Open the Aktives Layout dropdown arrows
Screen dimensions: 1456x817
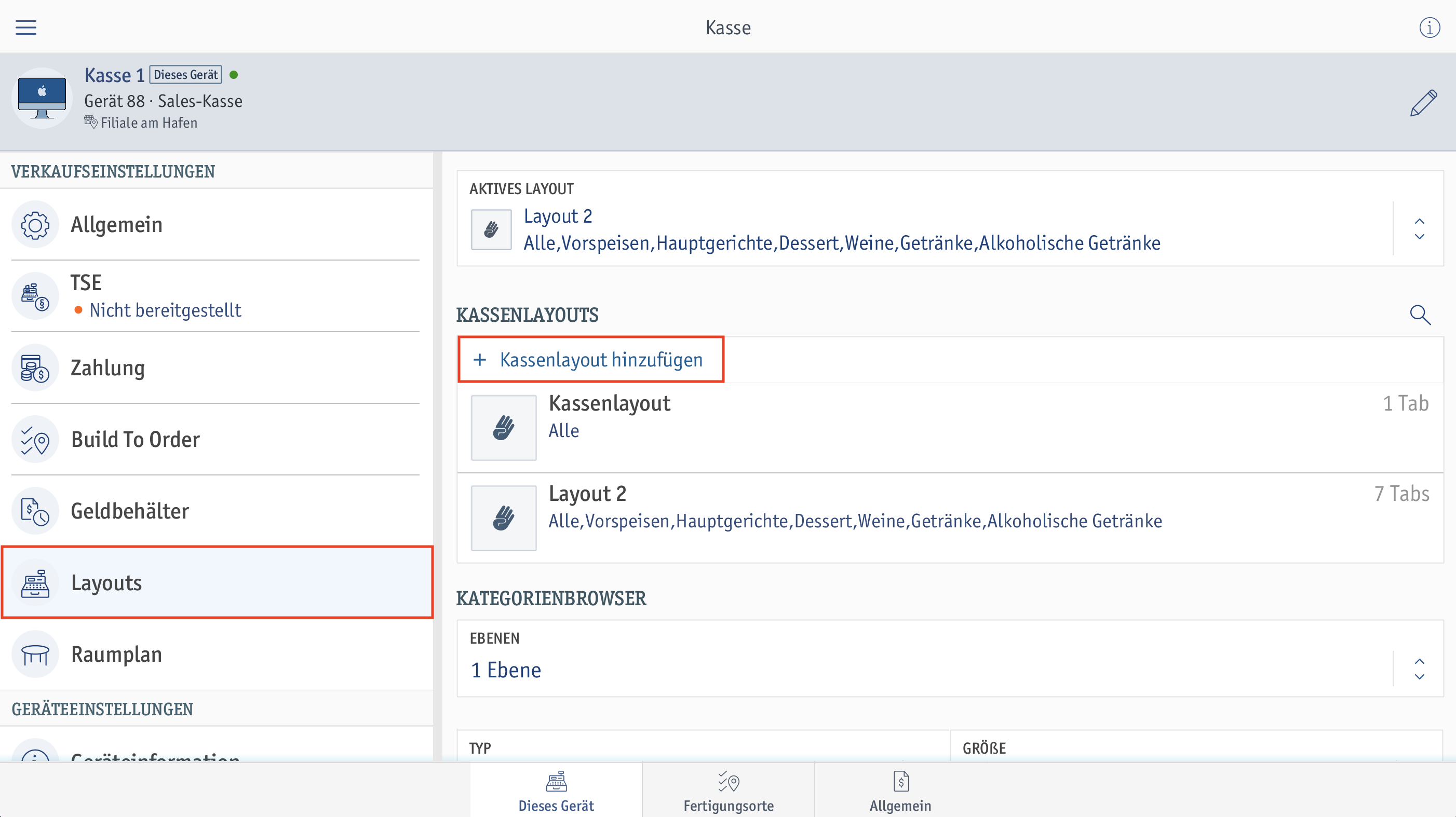click(1419, 229)
